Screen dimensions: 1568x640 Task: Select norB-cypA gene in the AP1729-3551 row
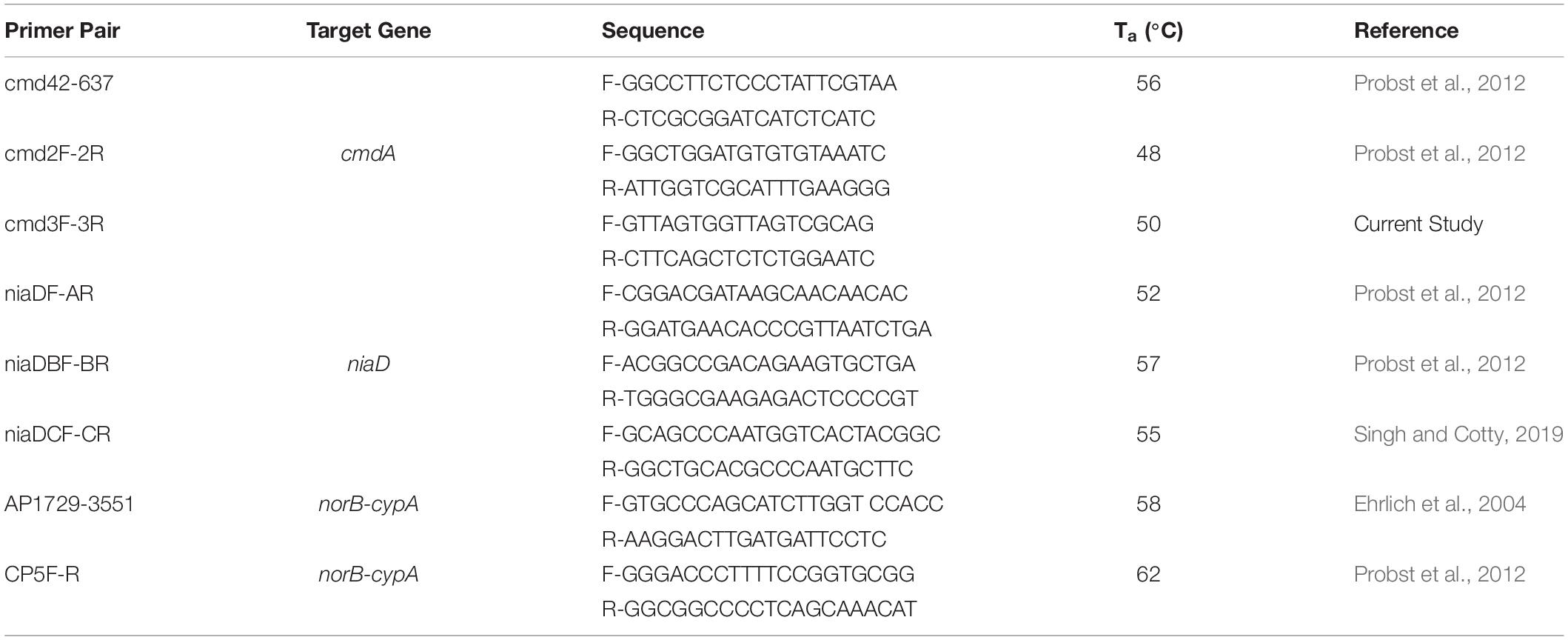368,504
